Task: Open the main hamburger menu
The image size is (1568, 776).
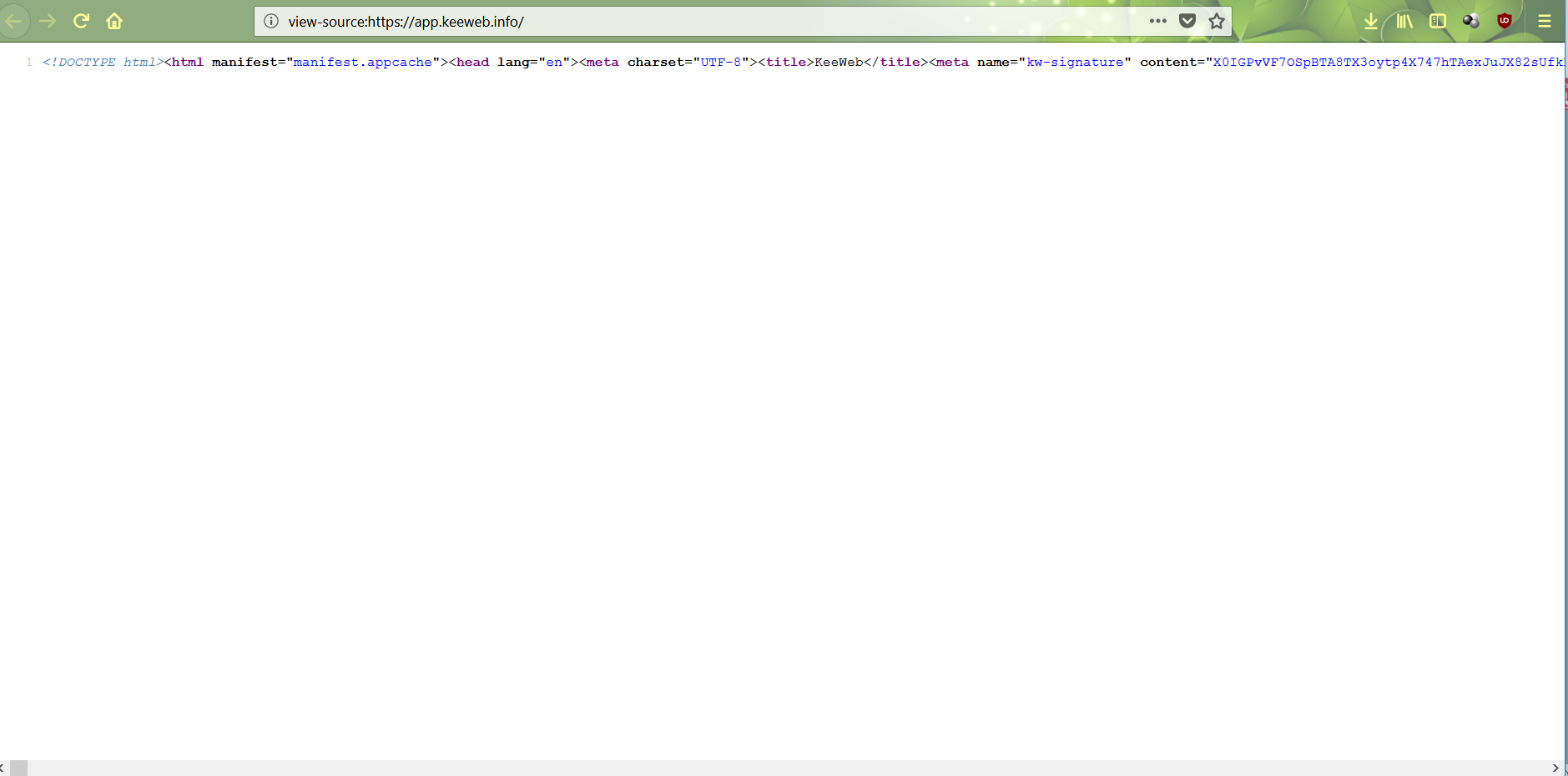Action: [x=1547, y=21]
